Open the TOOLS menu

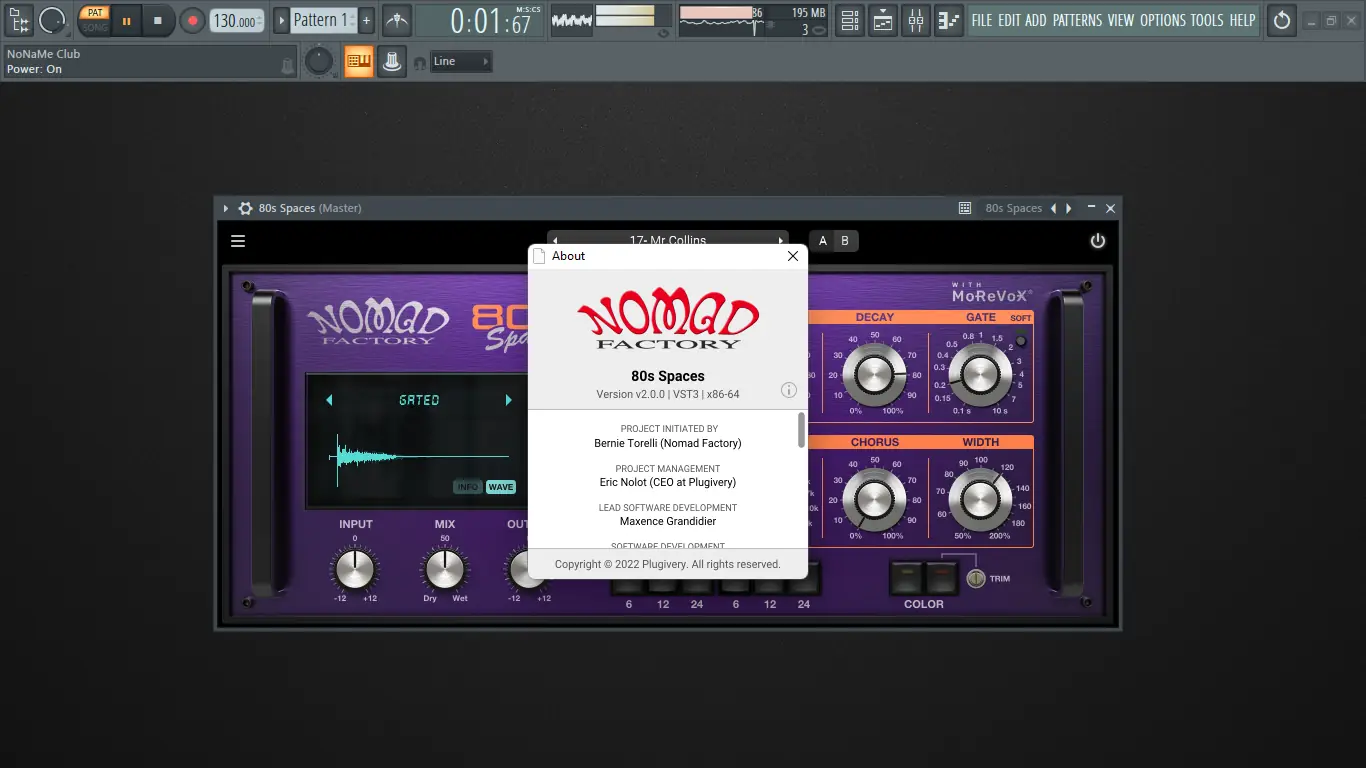(1207, 20)
